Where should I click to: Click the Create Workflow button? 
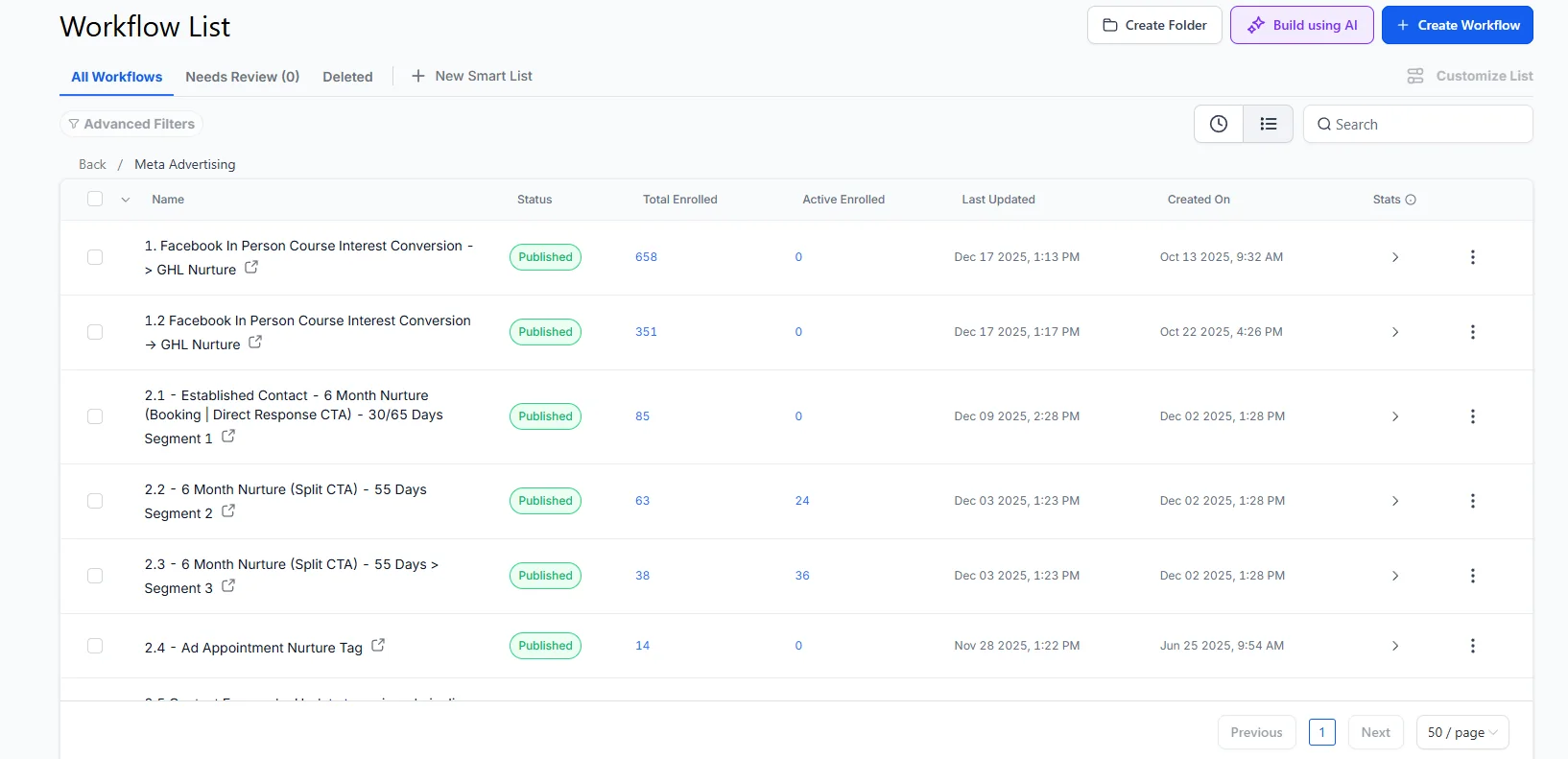point(1458,25)
